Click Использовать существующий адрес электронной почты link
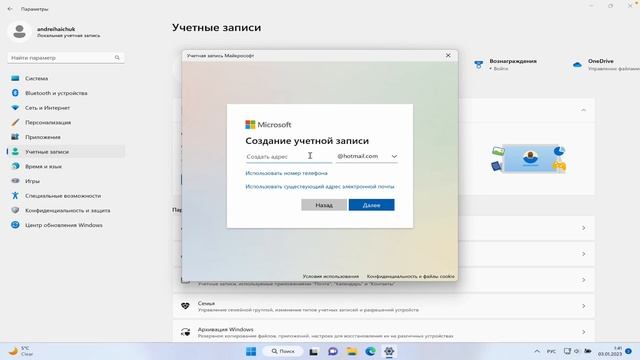The height and width of the screenshot is (360, 640). tap(320, 187)
